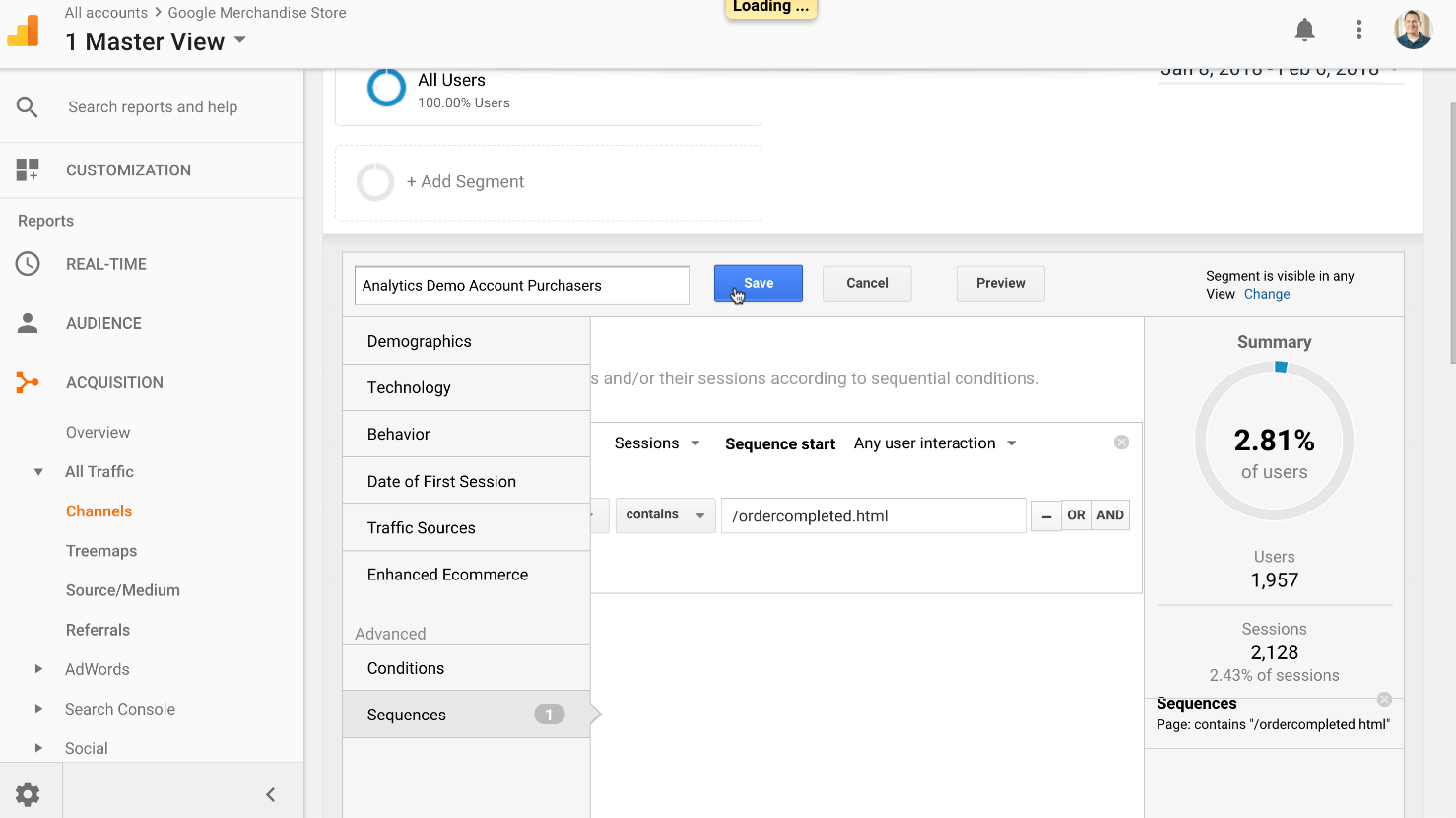This screenshot has width=1456, height=818.
Task: Collapse the All Traffic tree
Action: [38, 472]
